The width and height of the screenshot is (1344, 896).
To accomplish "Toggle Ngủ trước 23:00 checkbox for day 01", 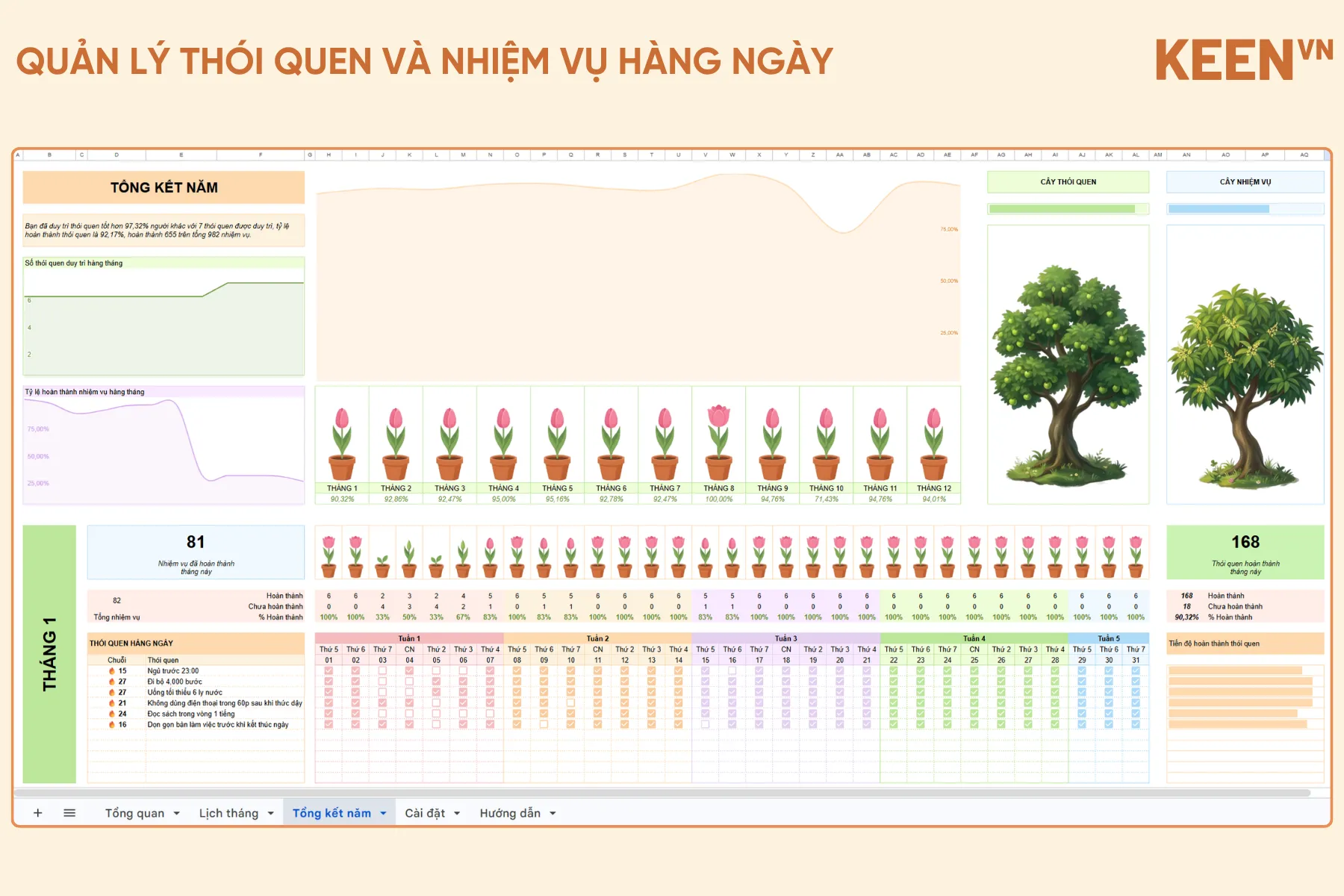I will [329, 671].
